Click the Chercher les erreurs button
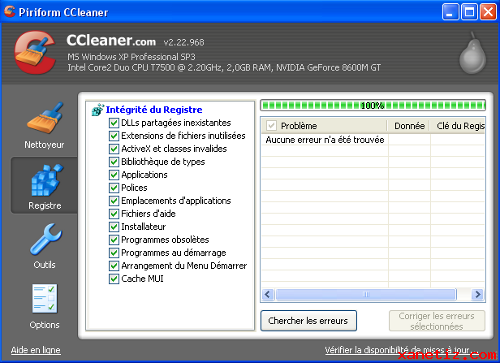The width and height of the screenshot is (500, 363). click(x=308, y=321)
